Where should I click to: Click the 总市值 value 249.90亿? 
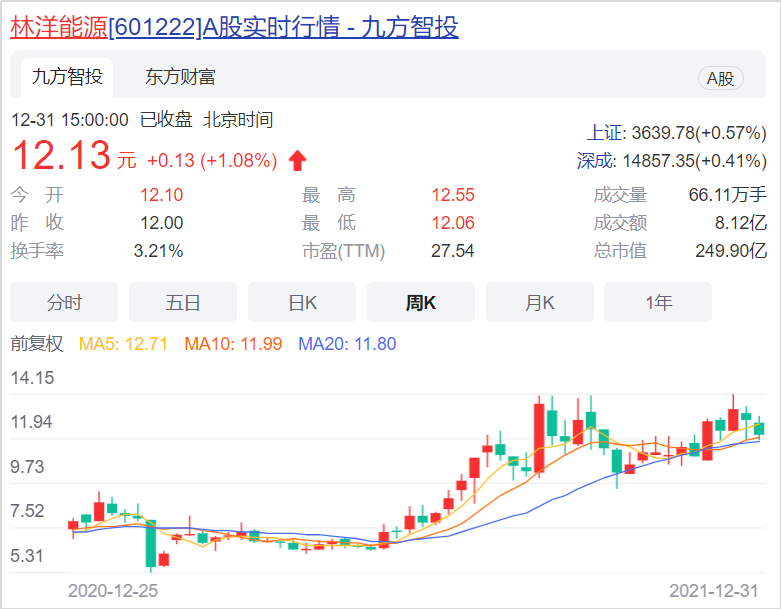coord(731,250)
